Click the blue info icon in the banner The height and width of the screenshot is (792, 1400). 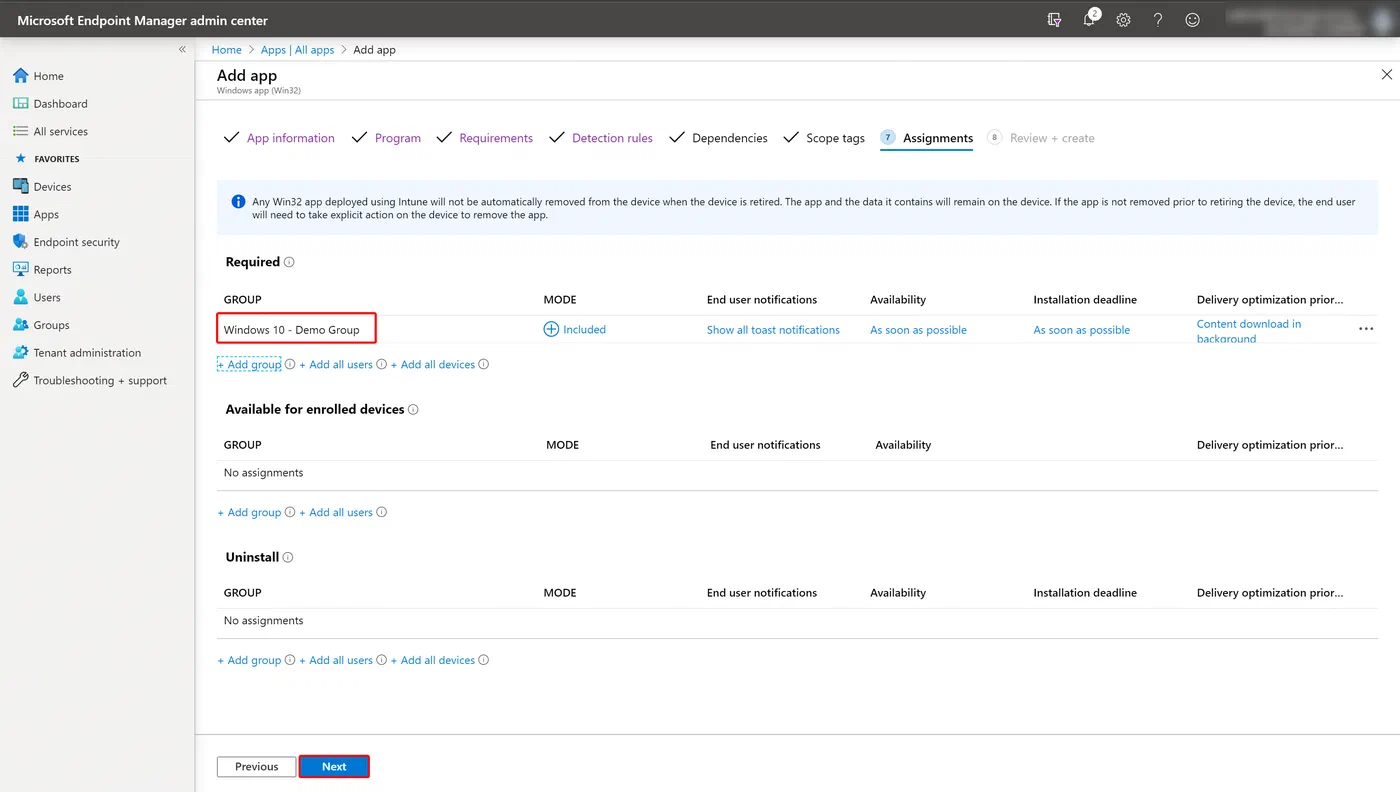point(238,202)
